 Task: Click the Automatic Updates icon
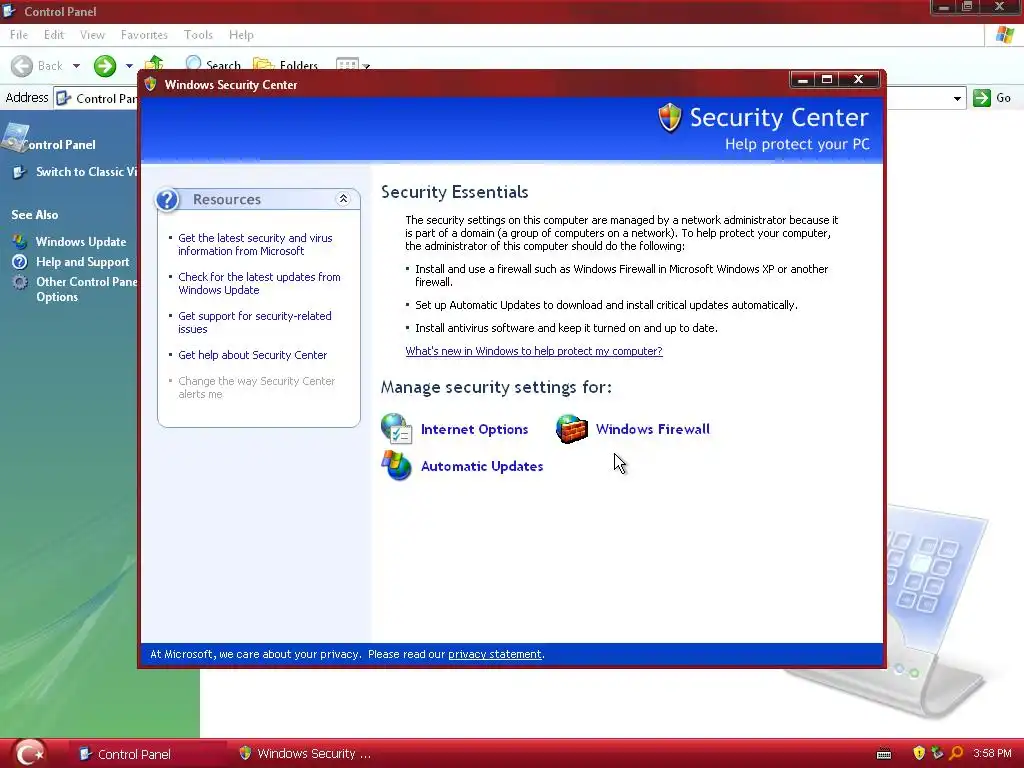coord(396,466)
